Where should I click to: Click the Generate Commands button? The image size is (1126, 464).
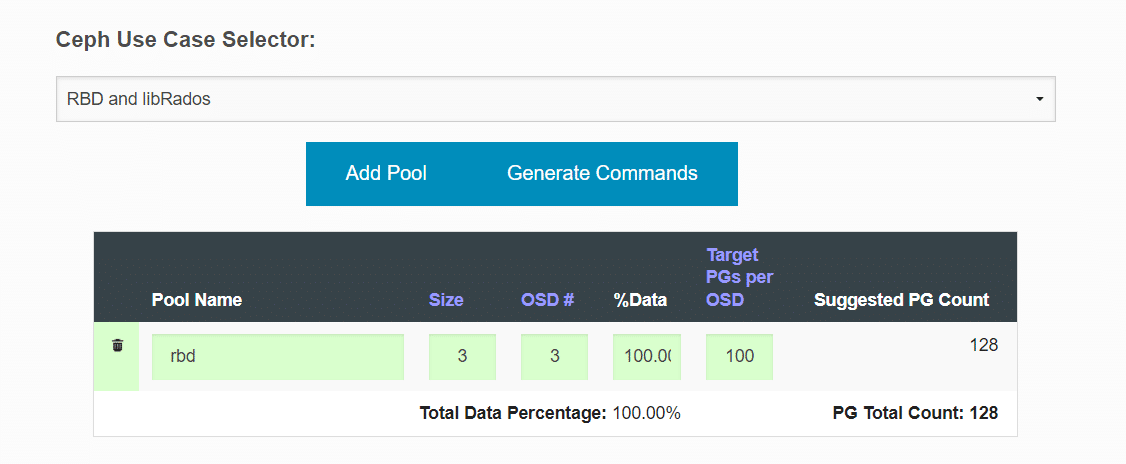pos(602,173)
